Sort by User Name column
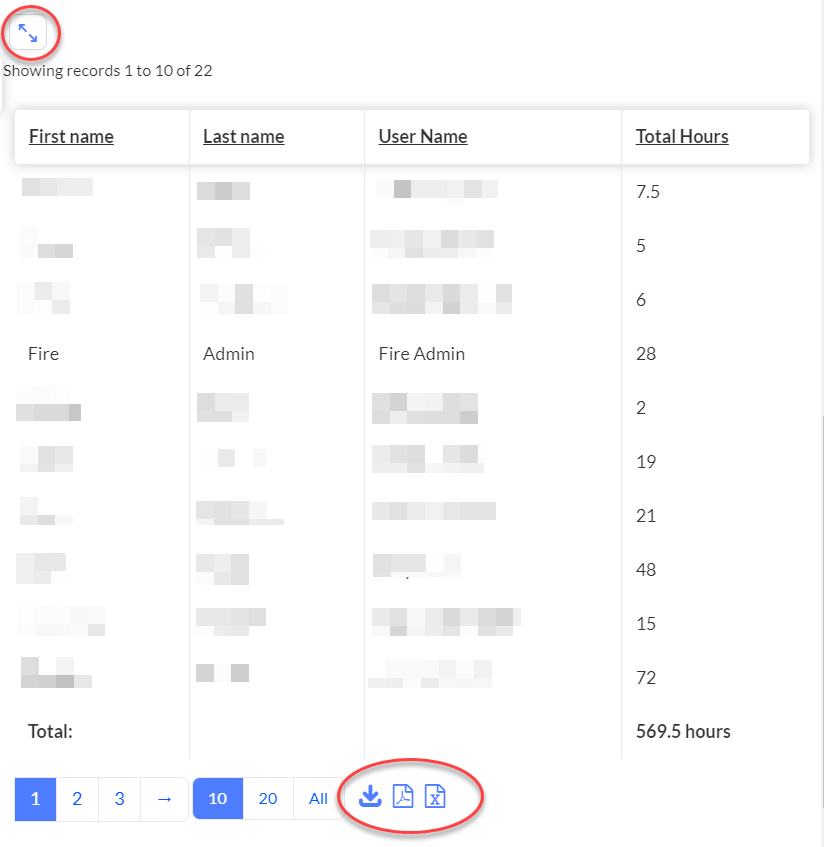The width and height of the screenshot is (824, 847). pos(423,137)
